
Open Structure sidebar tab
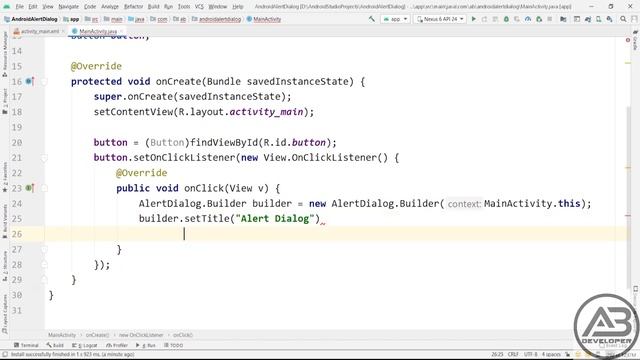coord(5,266)
